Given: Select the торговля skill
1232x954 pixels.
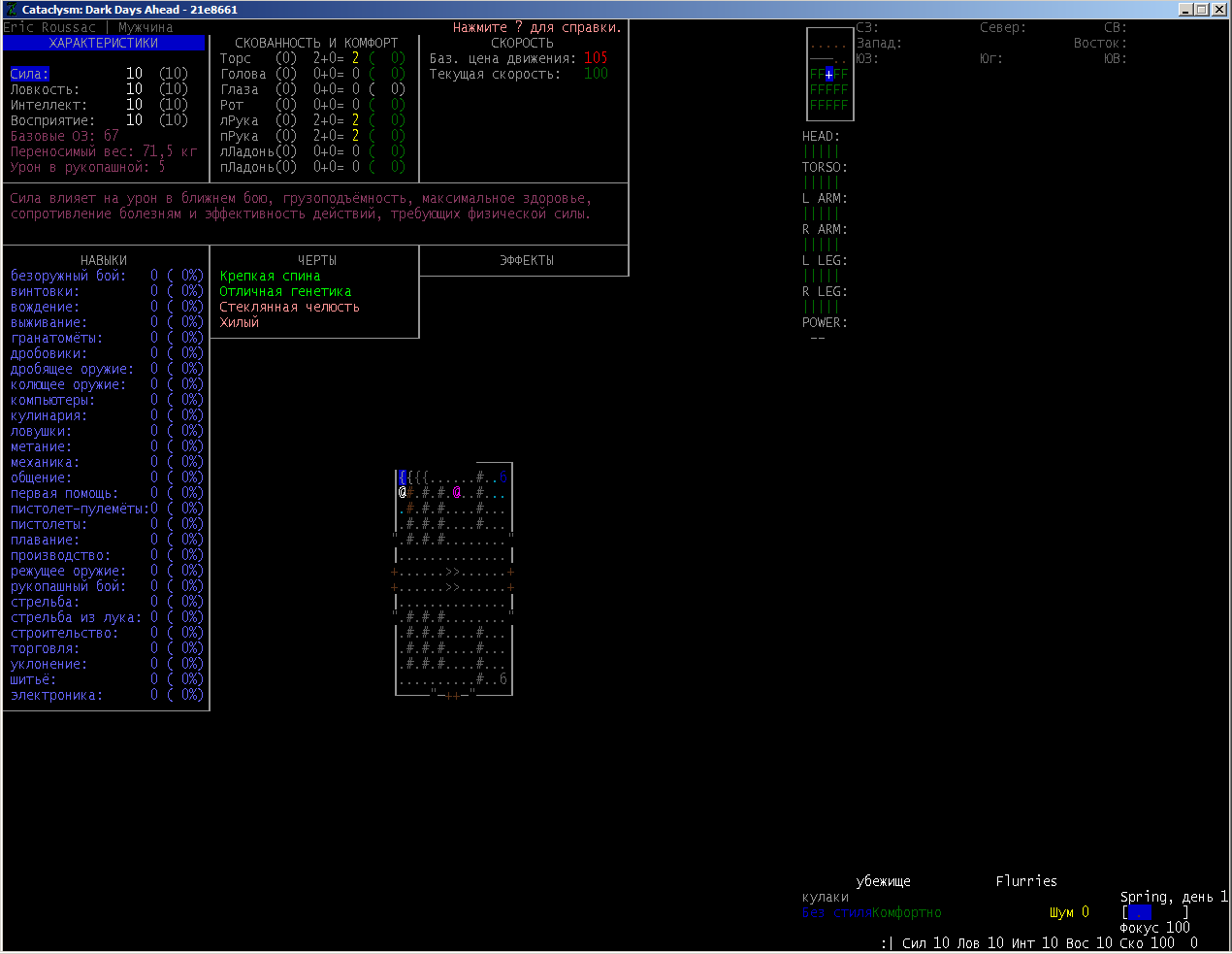Looking at the screenshot, I should [107, 648].
